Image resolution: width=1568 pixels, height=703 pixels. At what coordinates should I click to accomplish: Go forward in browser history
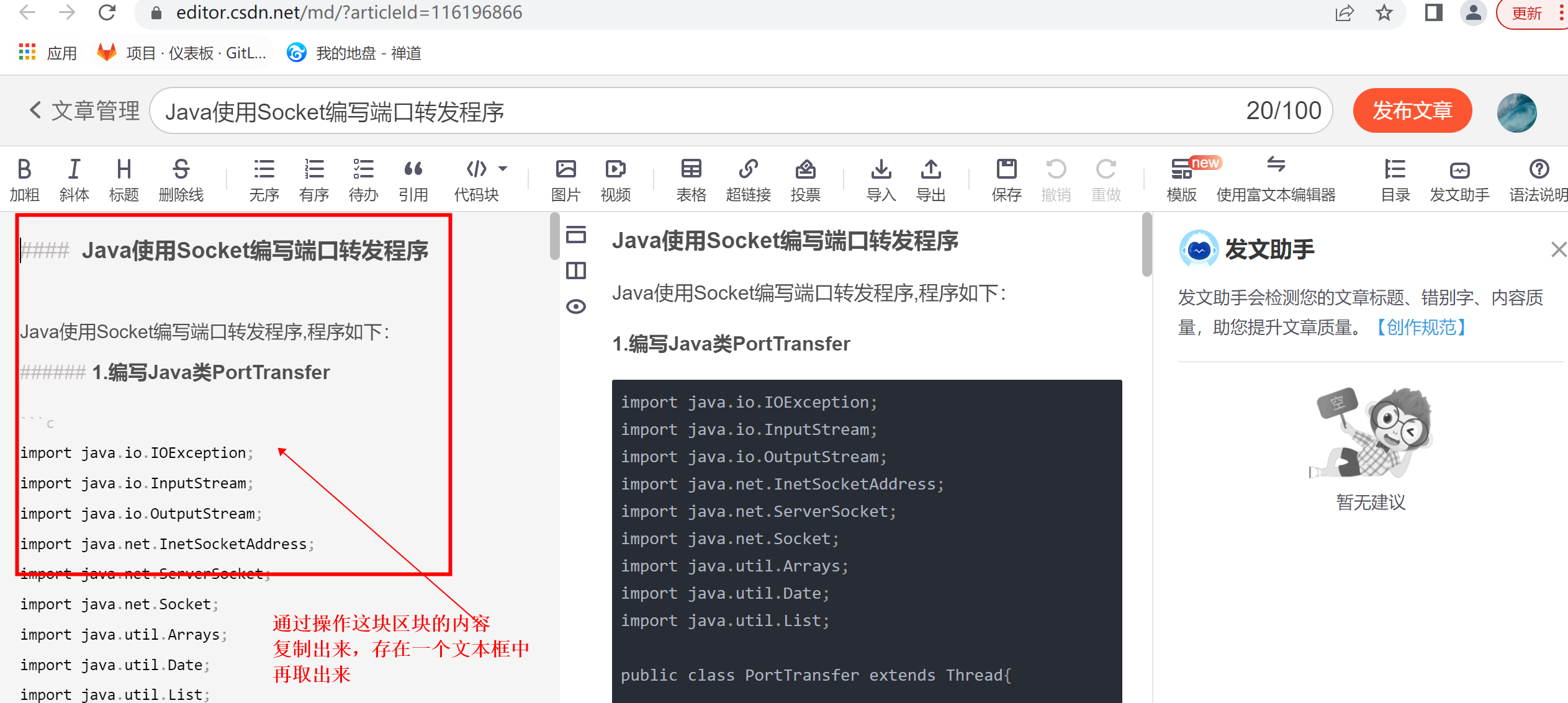coord(66,12)
